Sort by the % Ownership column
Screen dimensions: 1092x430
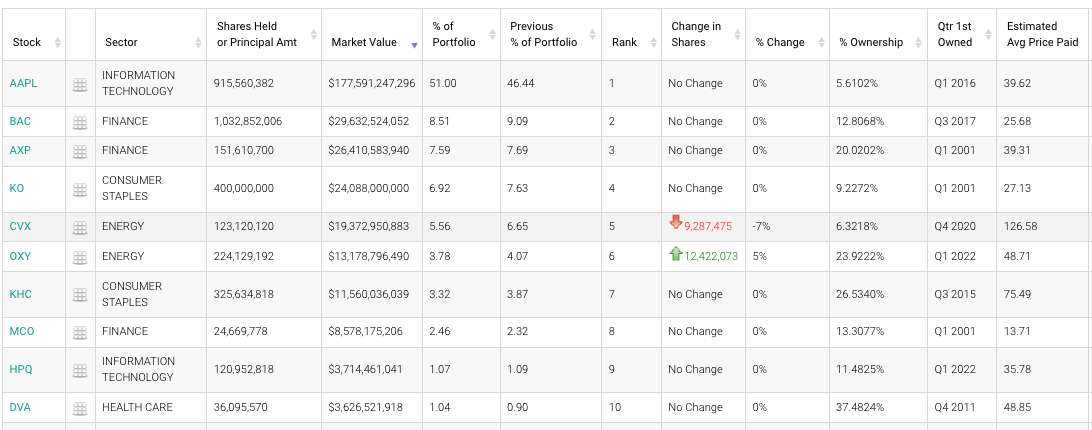coord(919,43)
